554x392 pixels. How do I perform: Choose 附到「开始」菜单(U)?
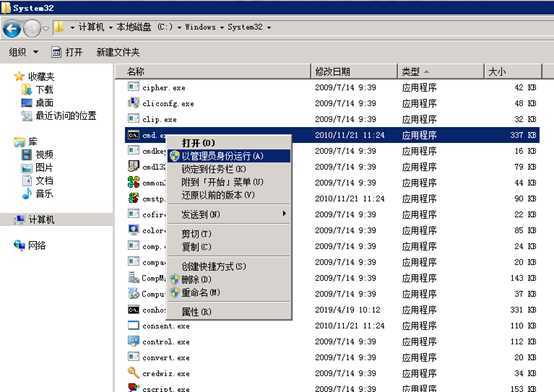click(229, 182)
